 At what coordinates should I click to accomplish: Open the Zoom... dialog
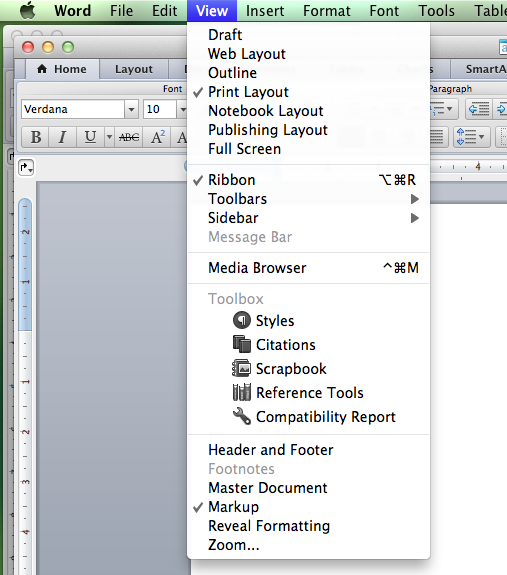pyautogui.click(x=308, y=545)
